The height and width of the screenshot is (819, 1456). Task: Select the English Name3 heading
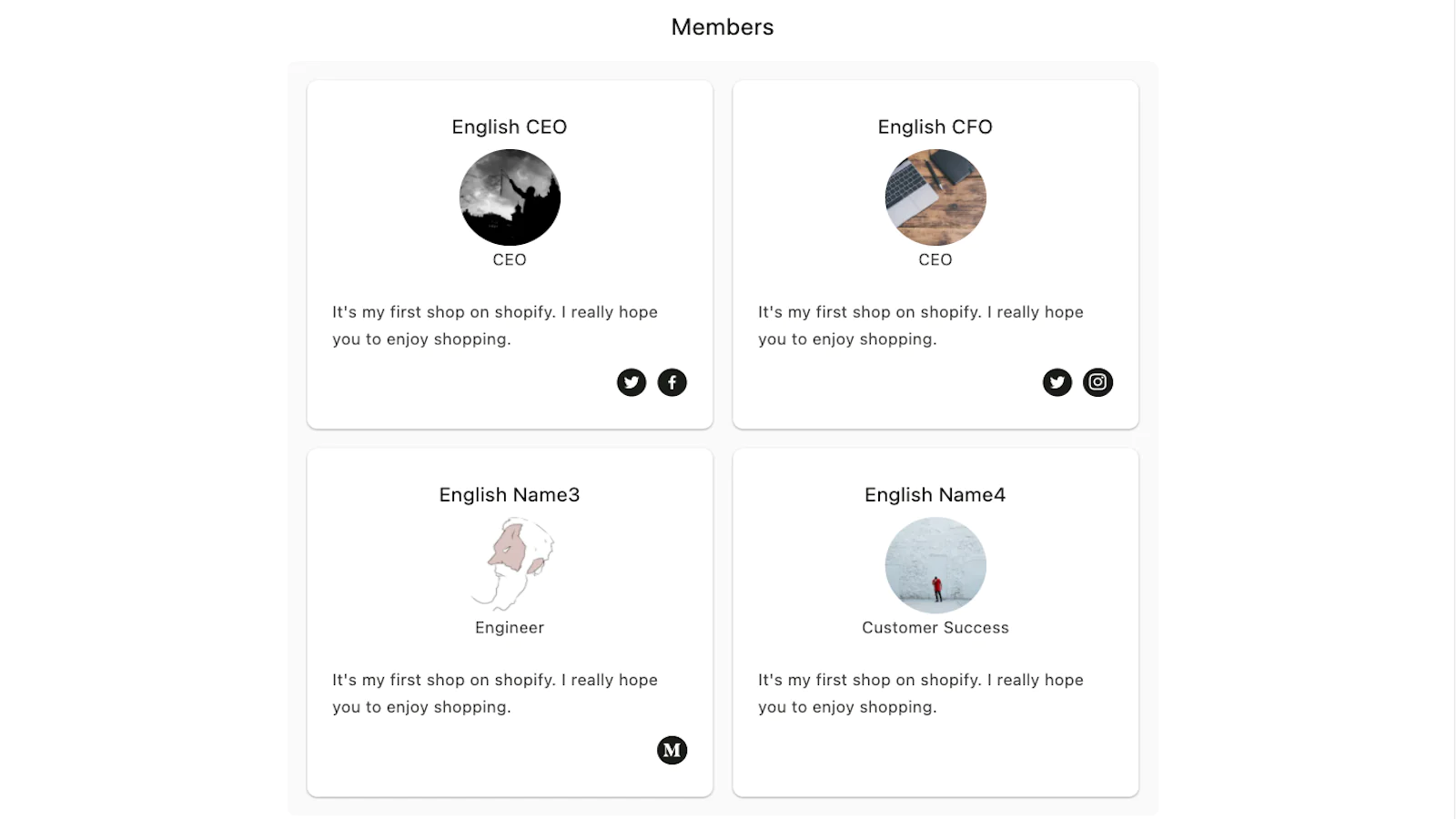[510, 494]
